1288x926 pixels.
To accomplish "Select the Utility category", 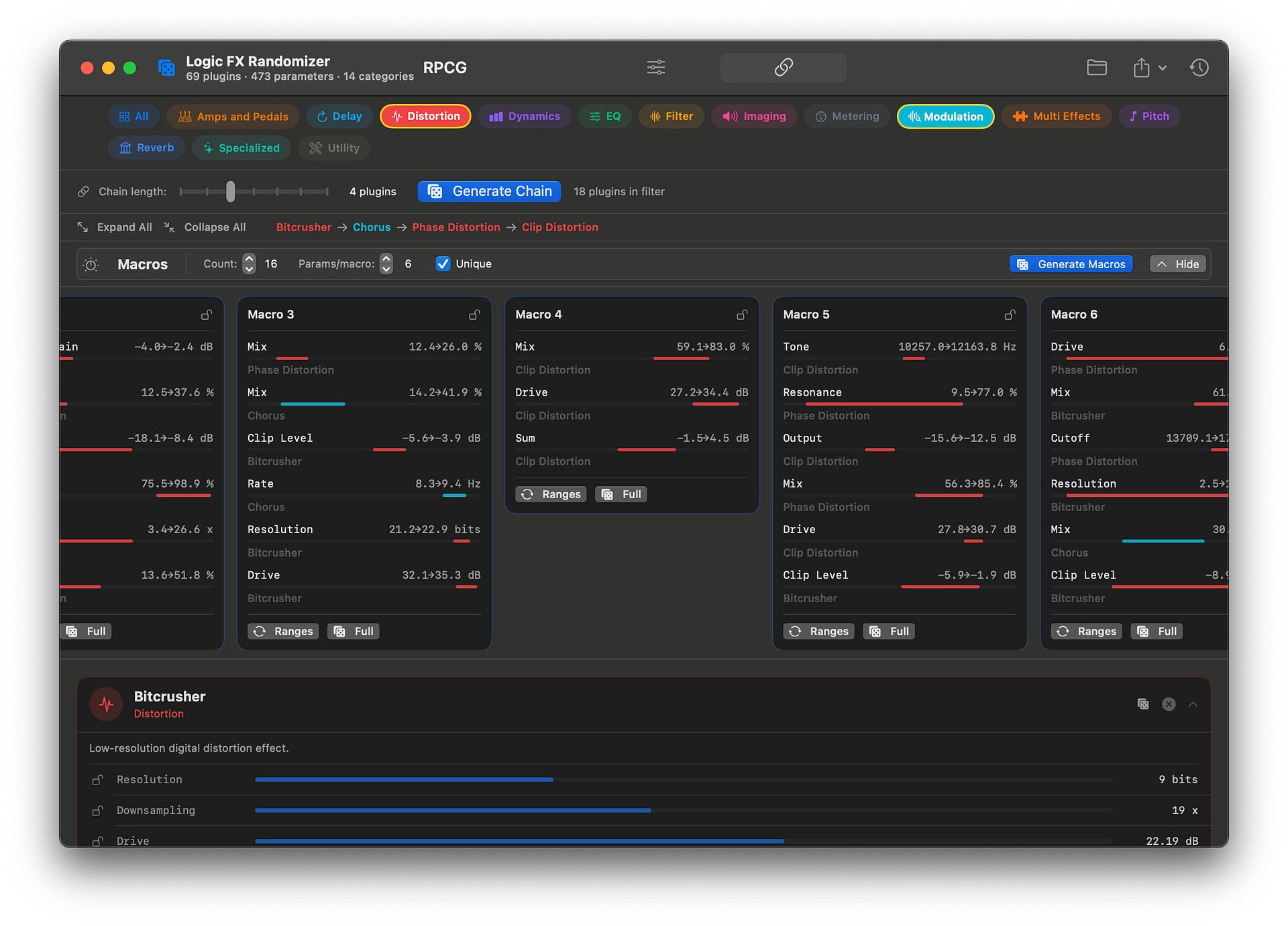I will [334, 148].
